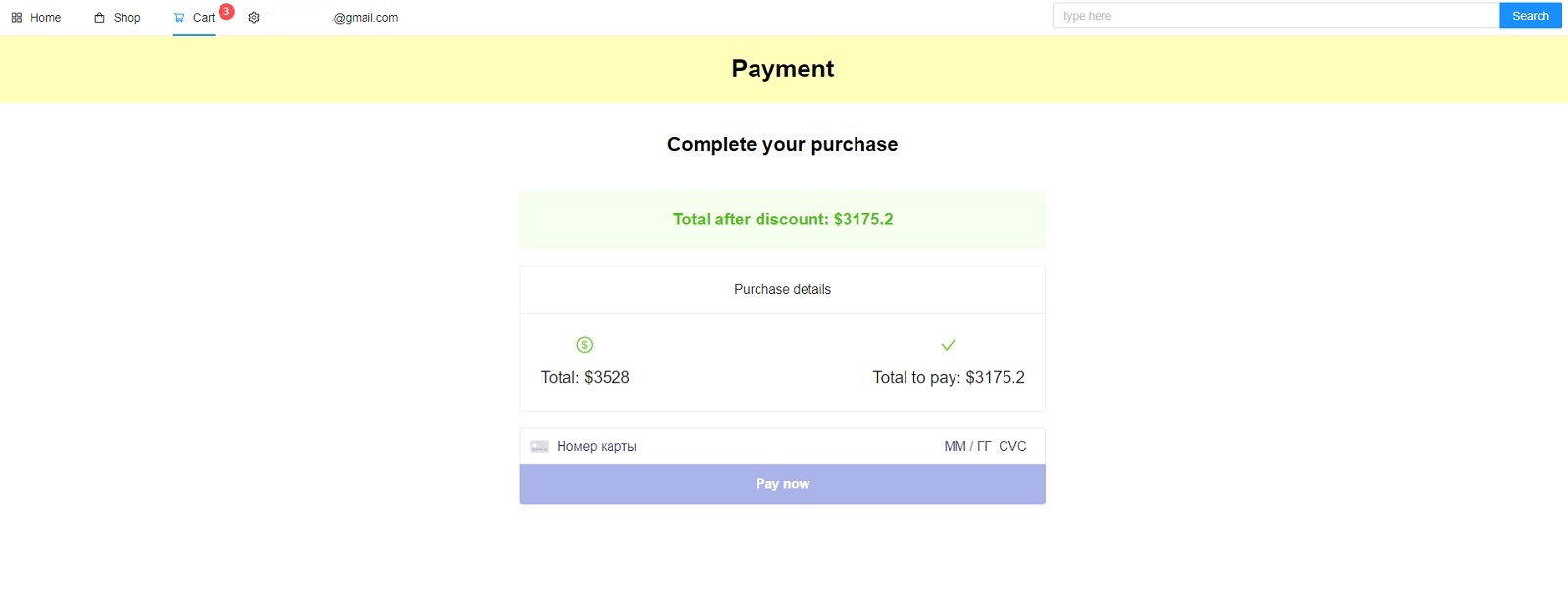Select the Shop bag icon

[98, 17]
